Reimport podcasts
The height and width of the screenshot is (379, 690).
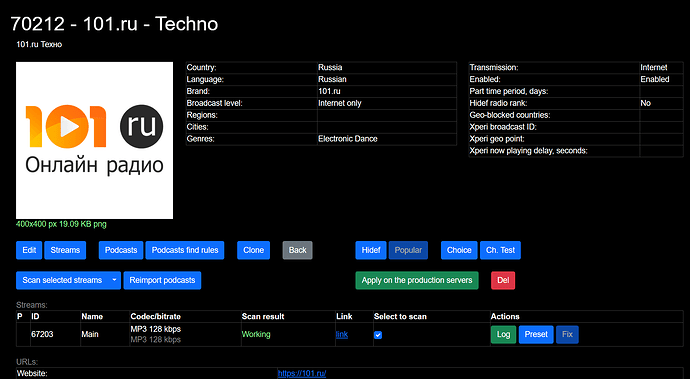coord(162,280)
